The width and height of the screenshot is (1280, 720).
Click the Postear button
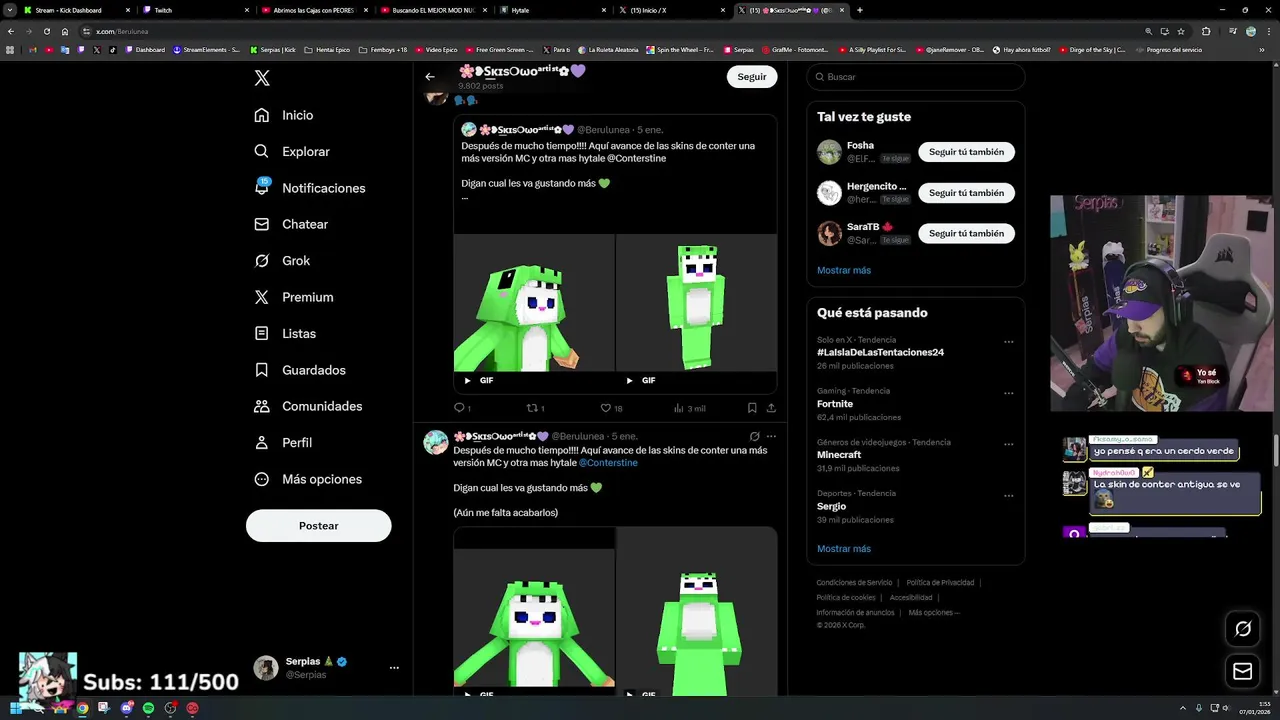[x=319, y=526]
